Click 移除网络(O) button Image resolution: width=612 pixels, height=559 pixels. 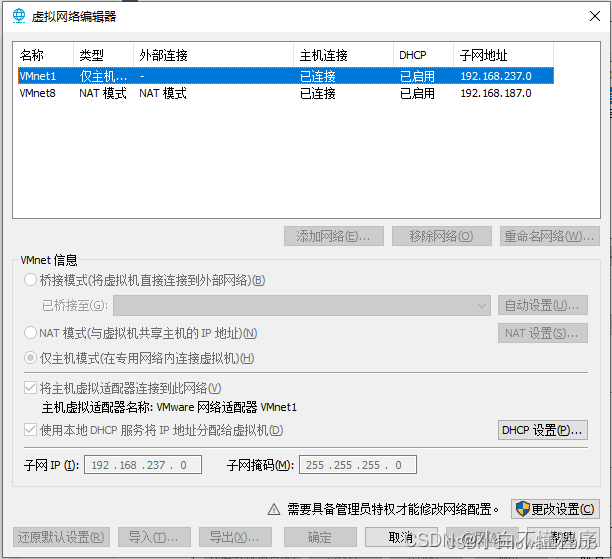441,236
